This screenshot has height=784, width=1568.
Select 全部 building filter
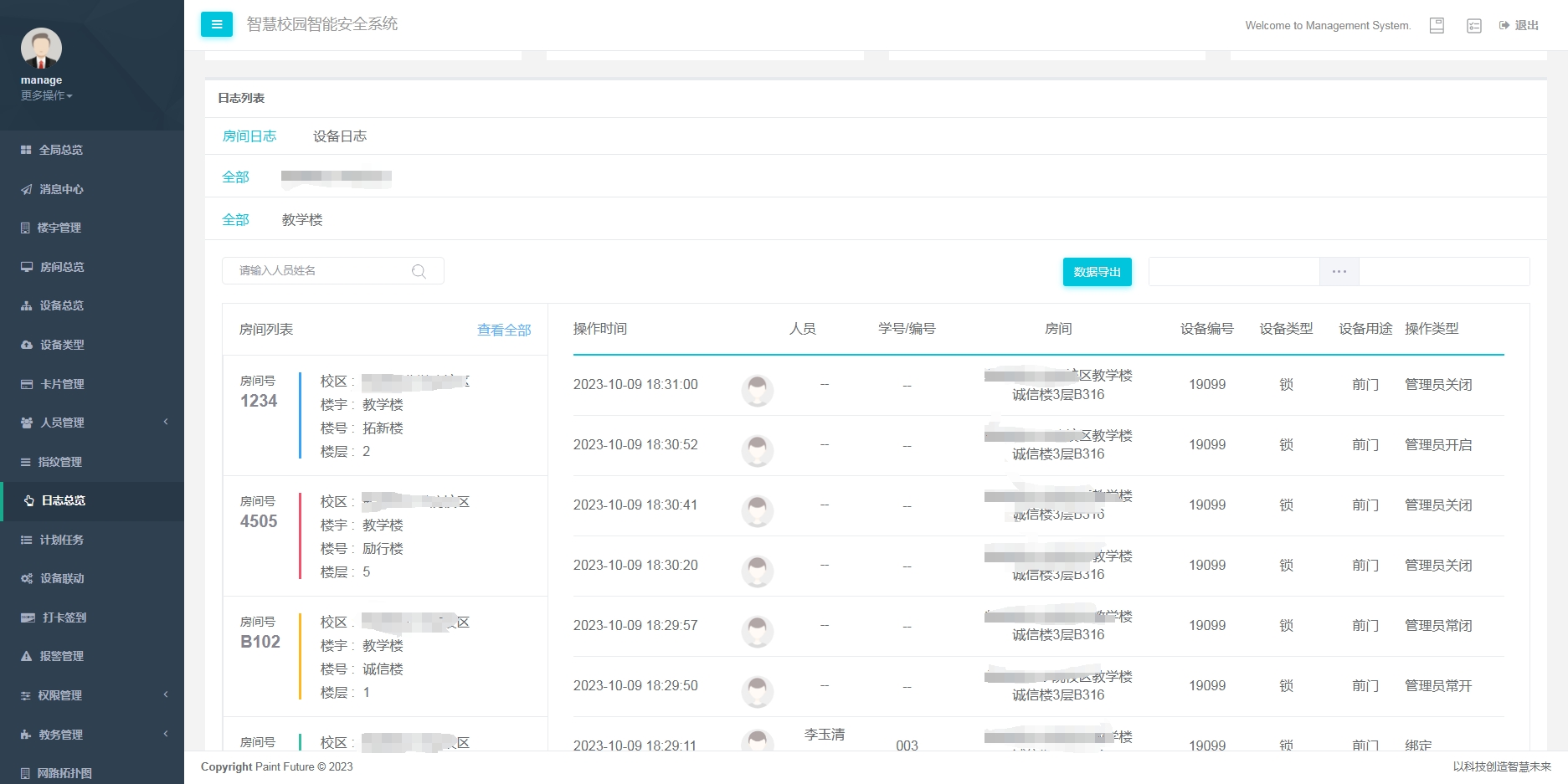pos(235,219)
